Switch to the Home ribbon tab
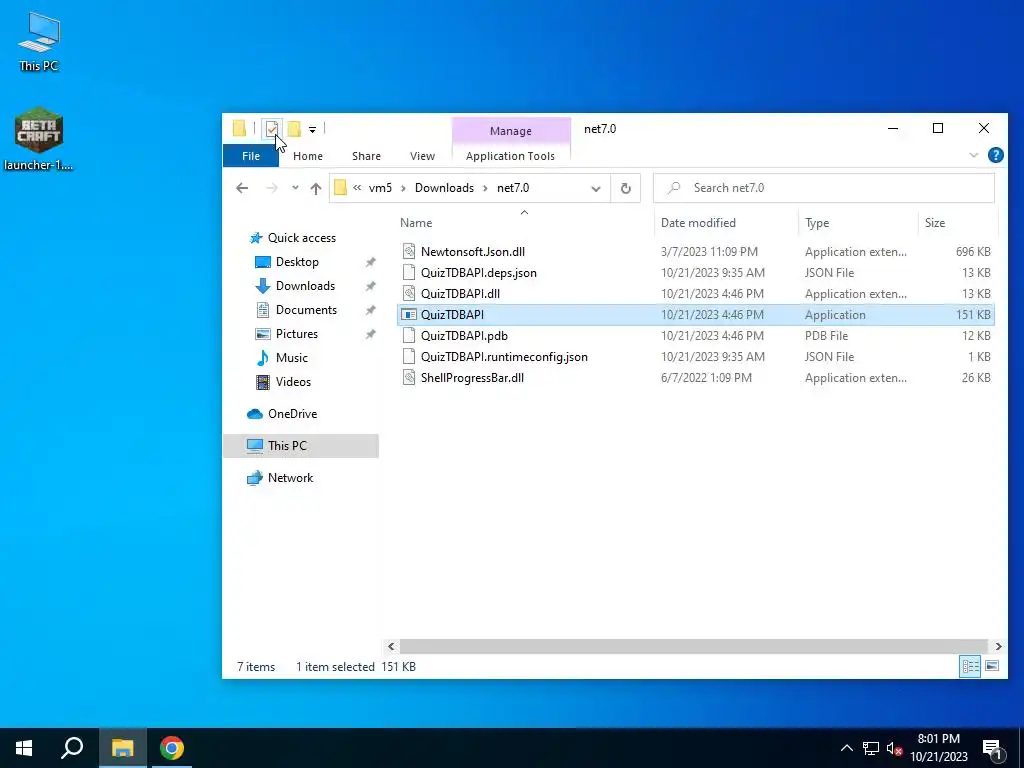Image resolution: width=1024 pixels, height=768 pixels. point(308,156)
